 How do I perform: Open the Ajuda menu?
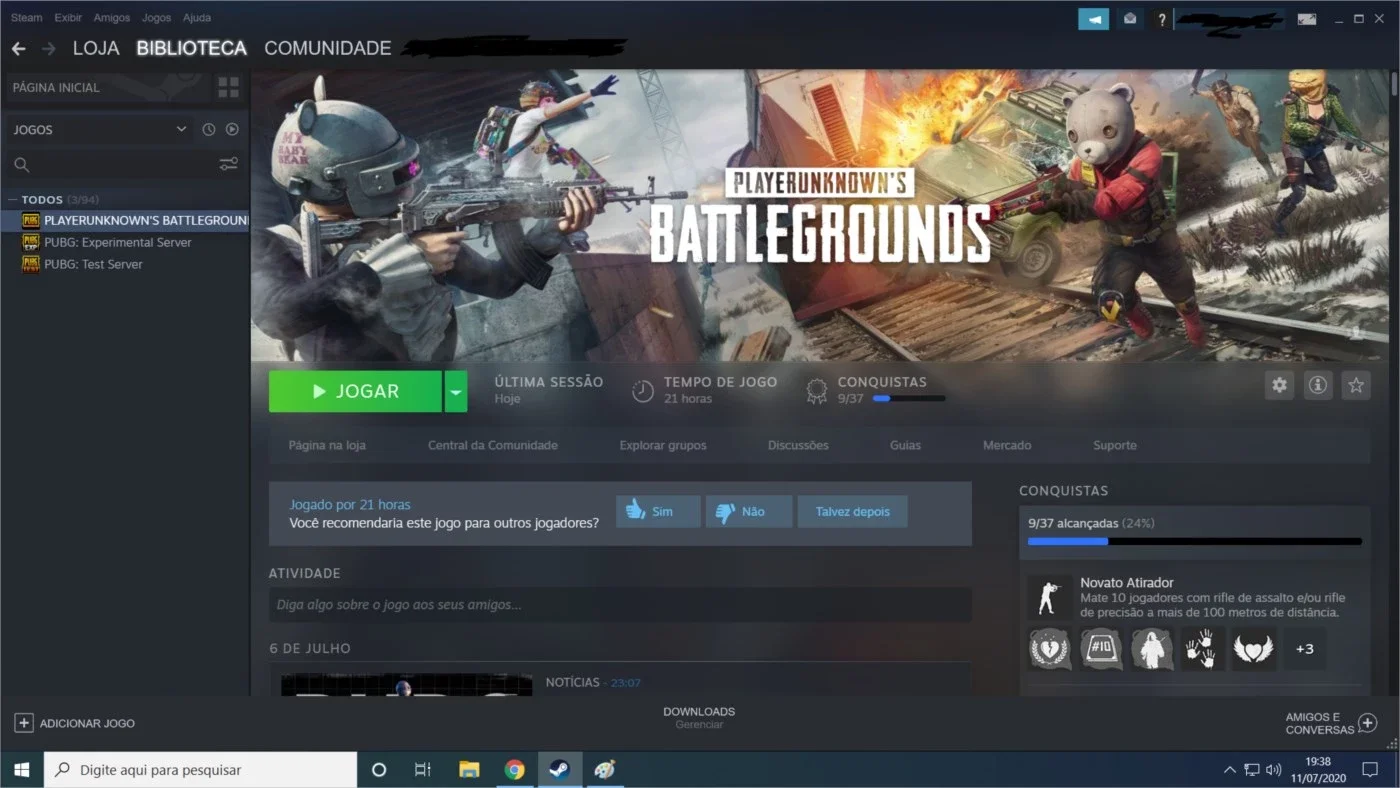click(197, 18)
